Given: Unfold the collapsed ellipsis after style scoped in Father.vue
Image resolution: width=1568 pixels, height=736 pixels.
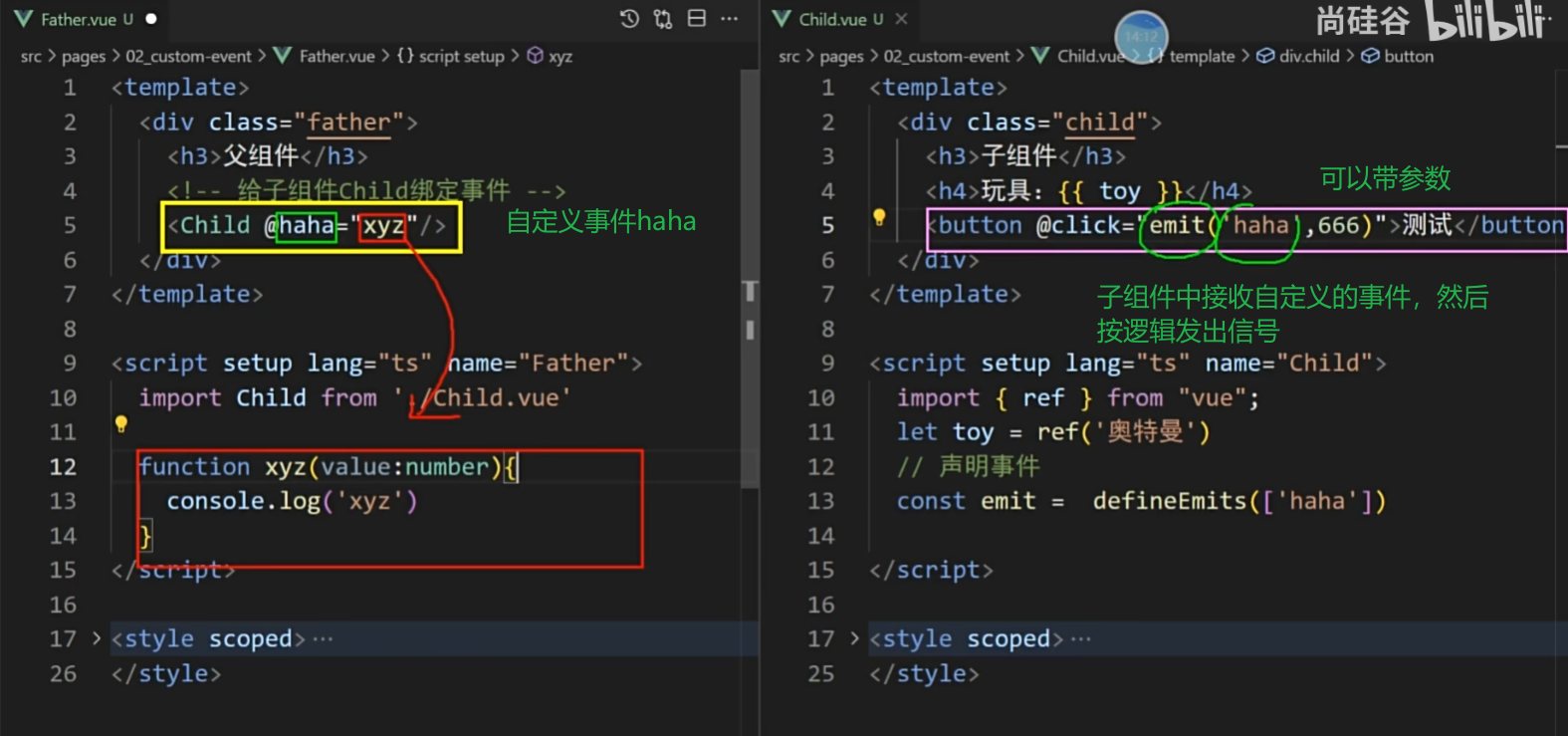Looking at the screenshot, I should [323, 638].
